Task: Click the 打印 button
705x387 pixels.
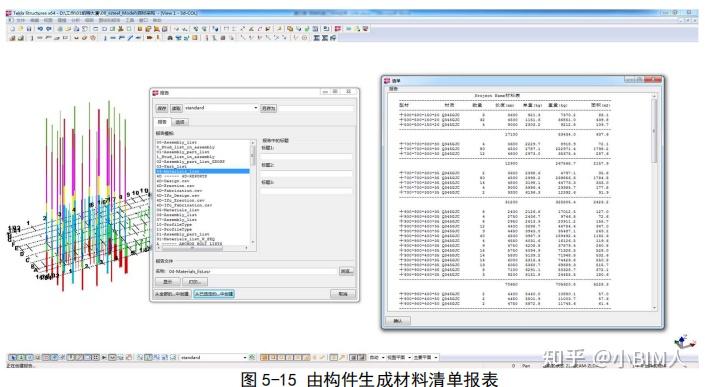Action: [195, 282]
